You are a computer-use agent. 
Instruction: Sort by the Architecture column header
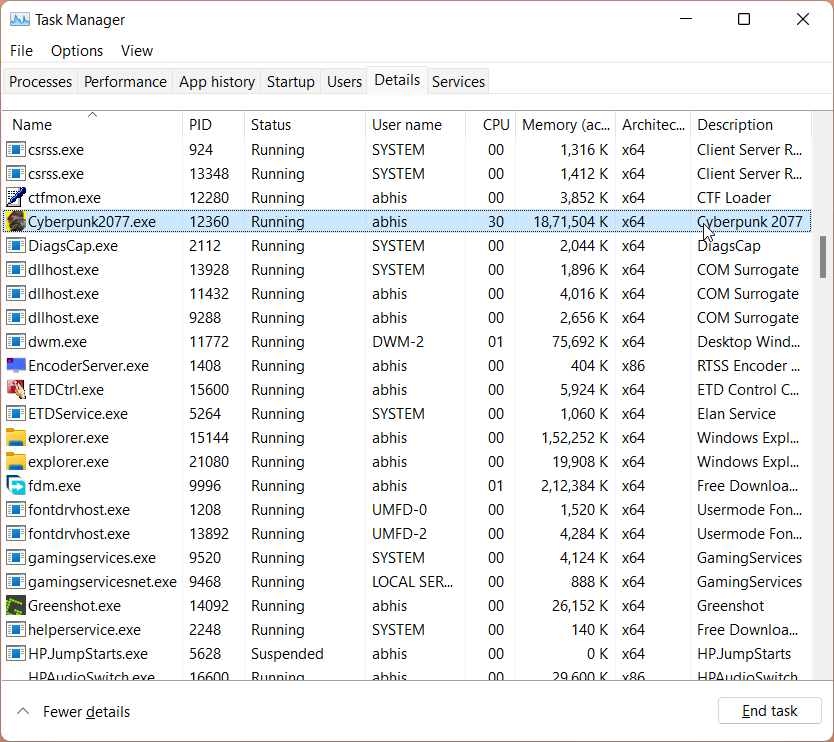click(653, 124)
